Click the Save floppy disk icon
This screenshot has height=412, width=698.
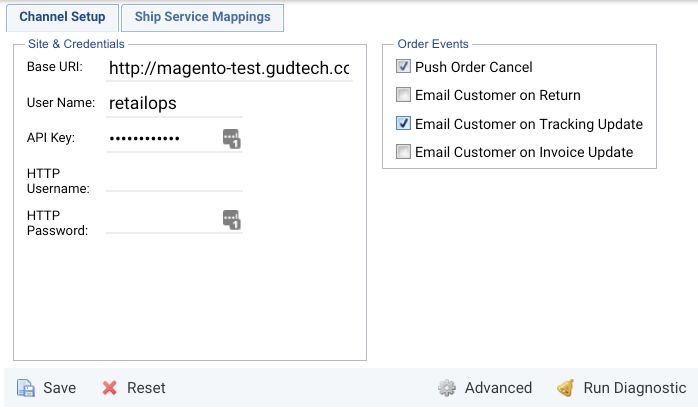click(x=26, y=388)
